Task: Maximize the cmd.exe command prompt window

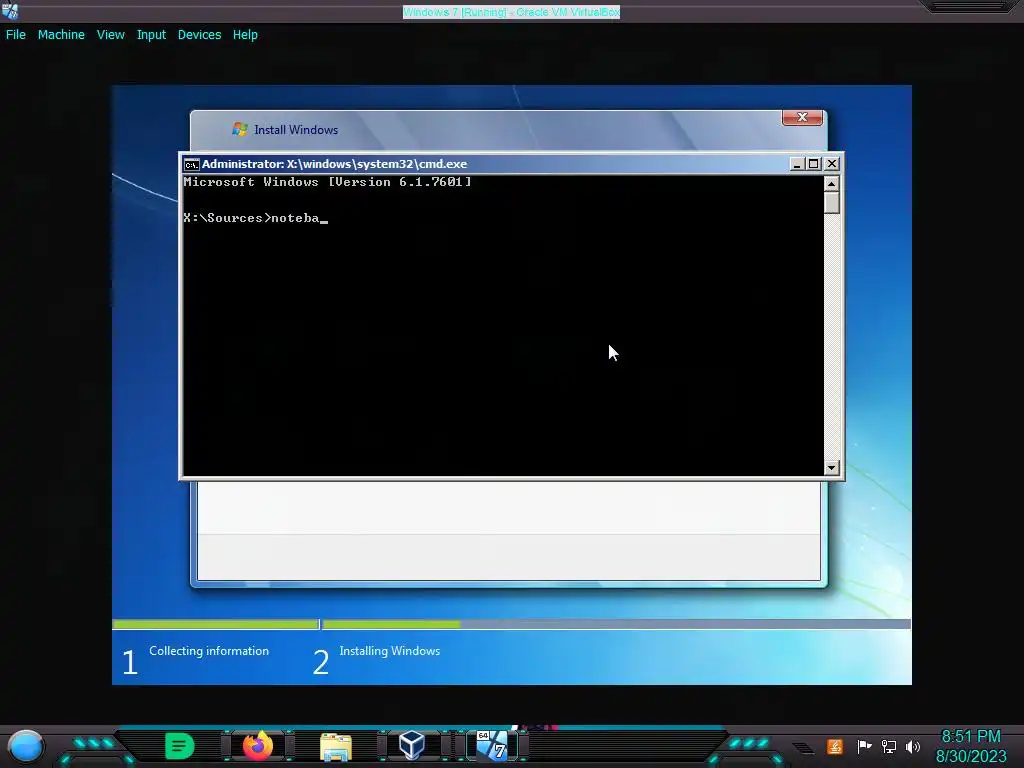Action: click(814, 164)
